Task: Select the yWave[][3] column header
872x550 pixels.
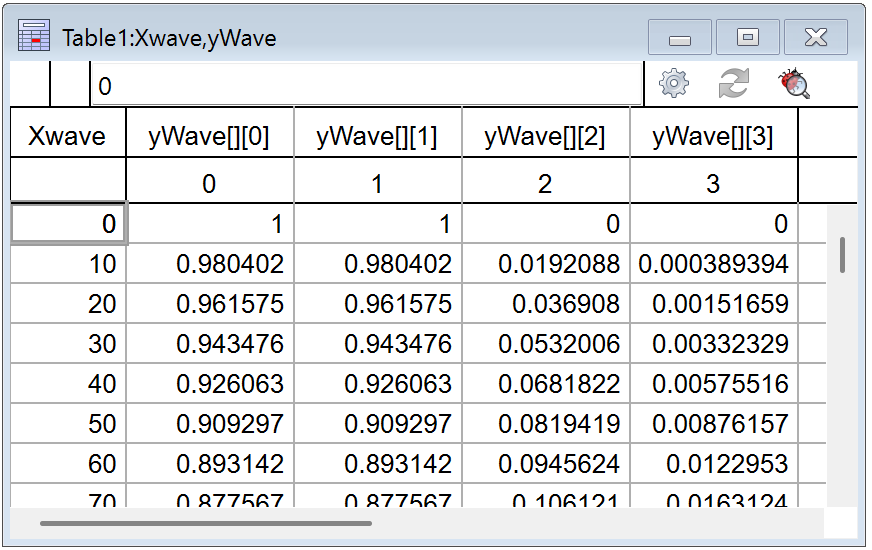Action: (x=713, y=137)
